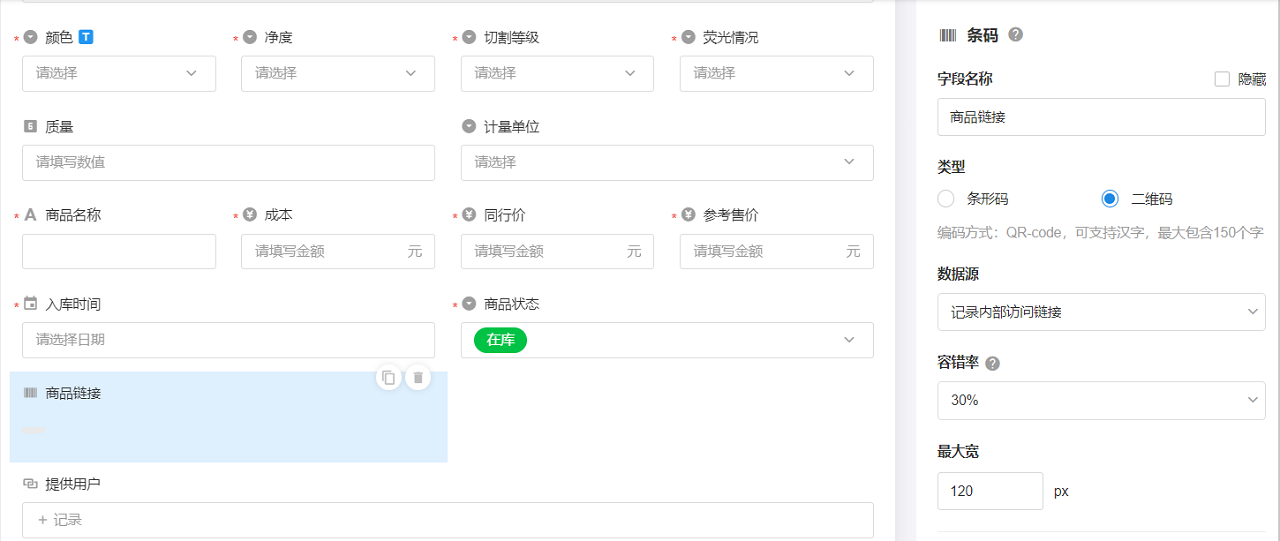Open the 净度 dropdown
Image resolution: width=1280 pixels, height=541 pixels.
coord(338,73)
